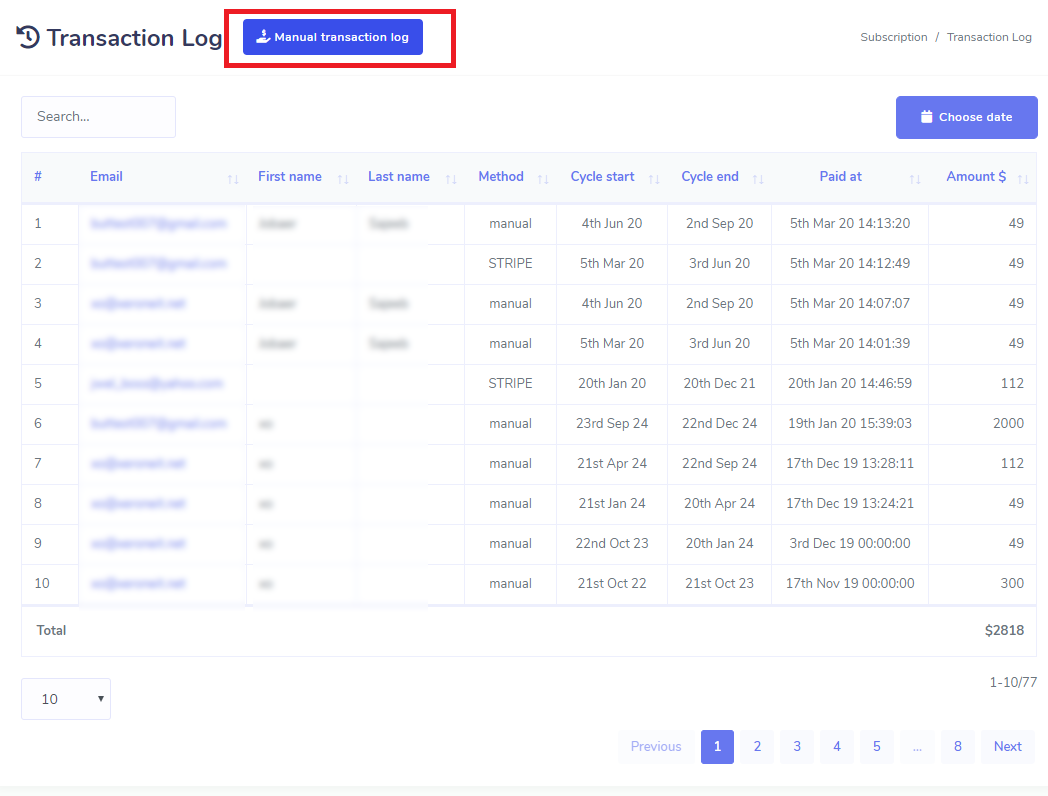Go to pagination page 1
Viewport: 1048px width, 796px height.
(x=717, y=747)
